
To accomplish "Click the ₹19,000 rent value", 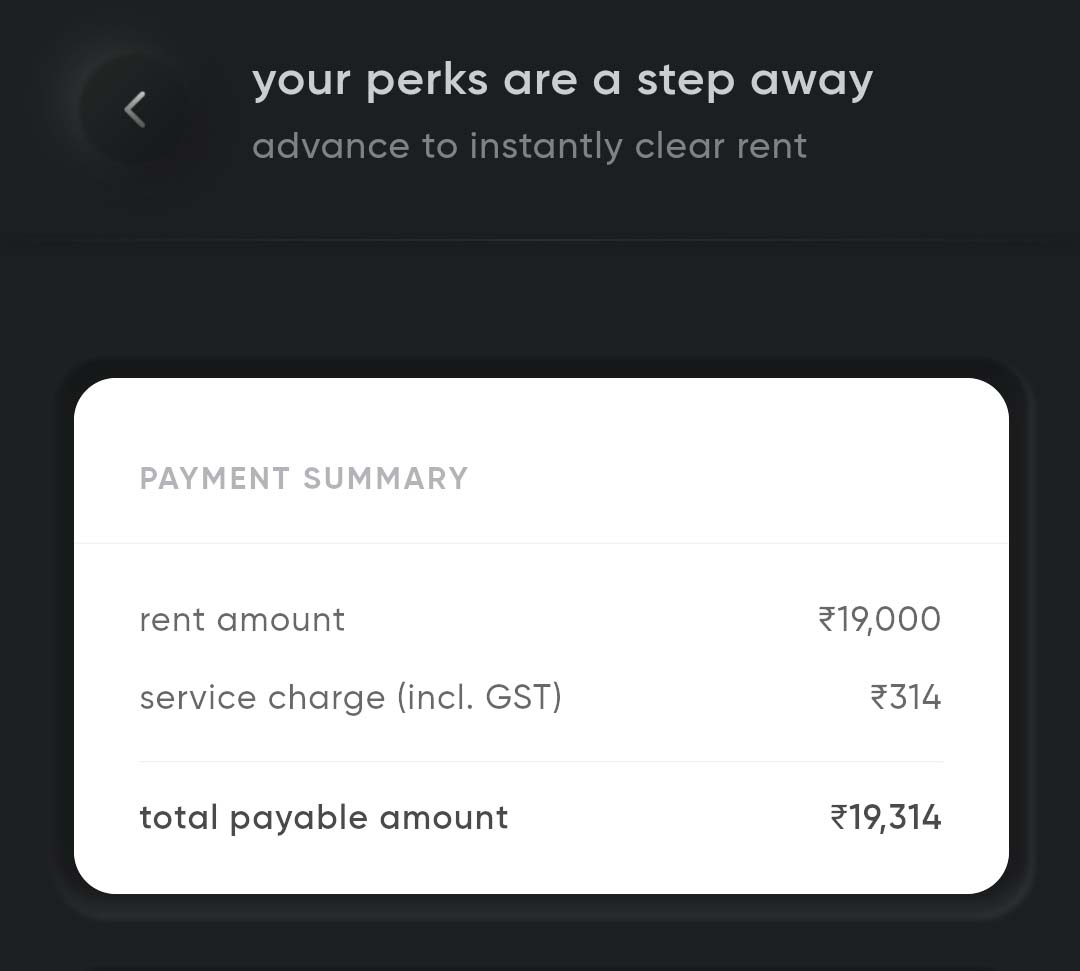I will click(877, 619).
